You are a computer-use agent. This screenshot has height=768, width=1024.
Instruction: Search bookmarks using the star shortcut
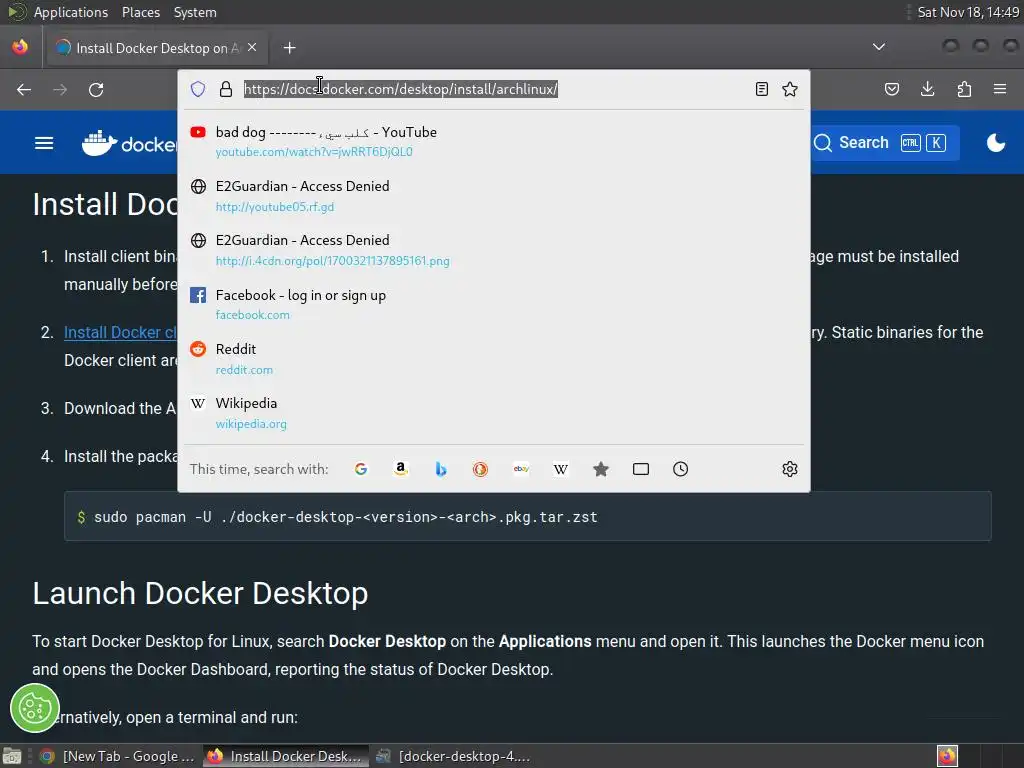pos(601,469)
